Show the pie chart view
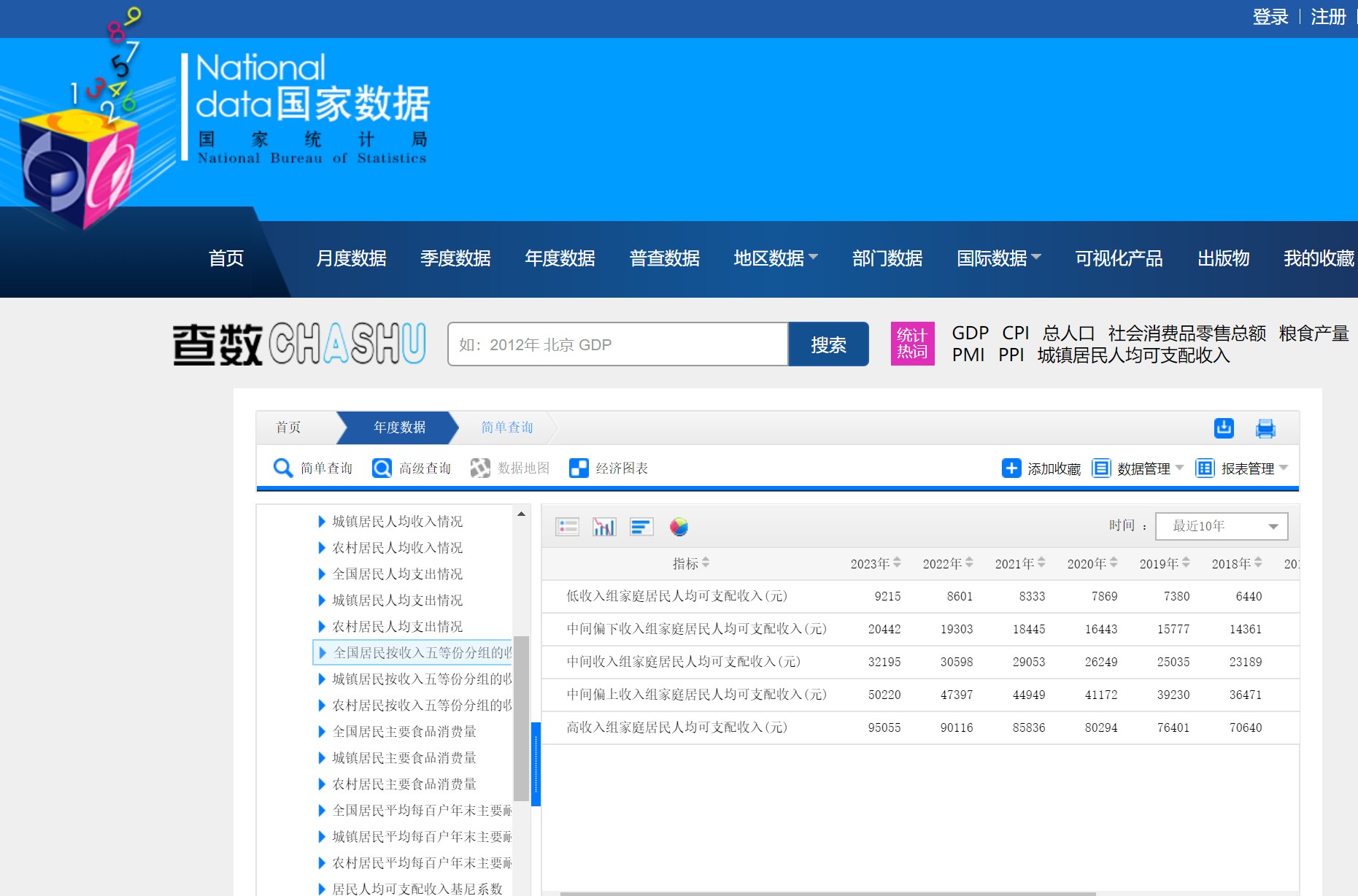The image size is (1358, 896). pyautogui.click(x=679, y=527)
